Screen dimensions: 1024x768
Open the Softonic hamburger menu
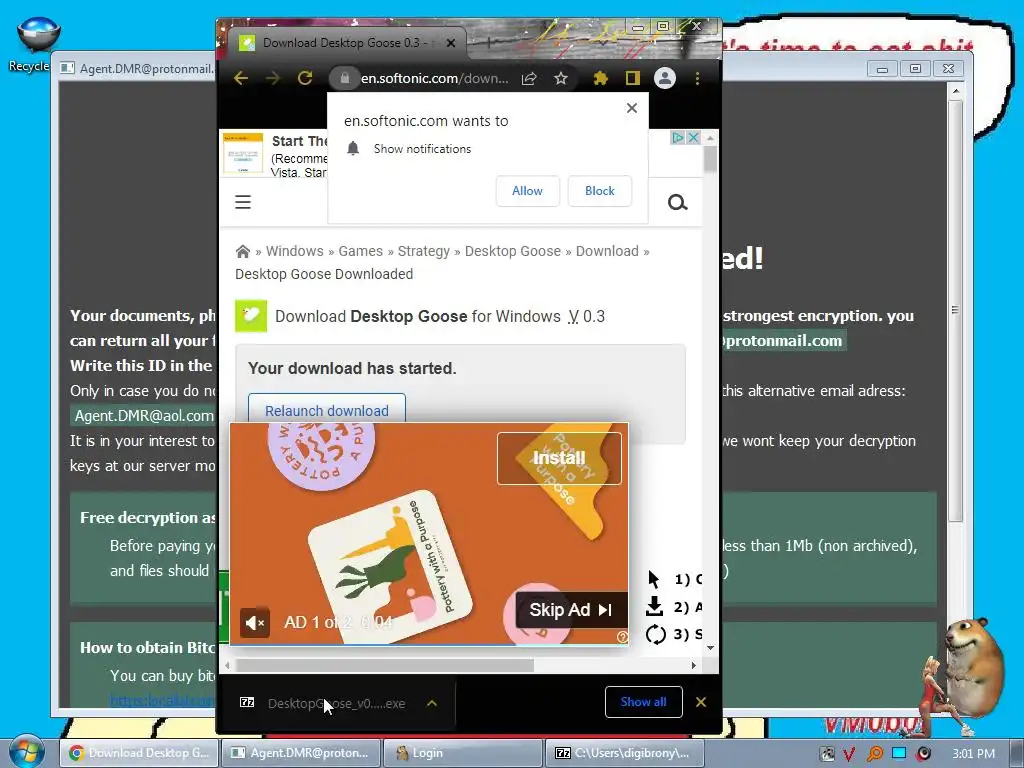[x=243, y=202]
